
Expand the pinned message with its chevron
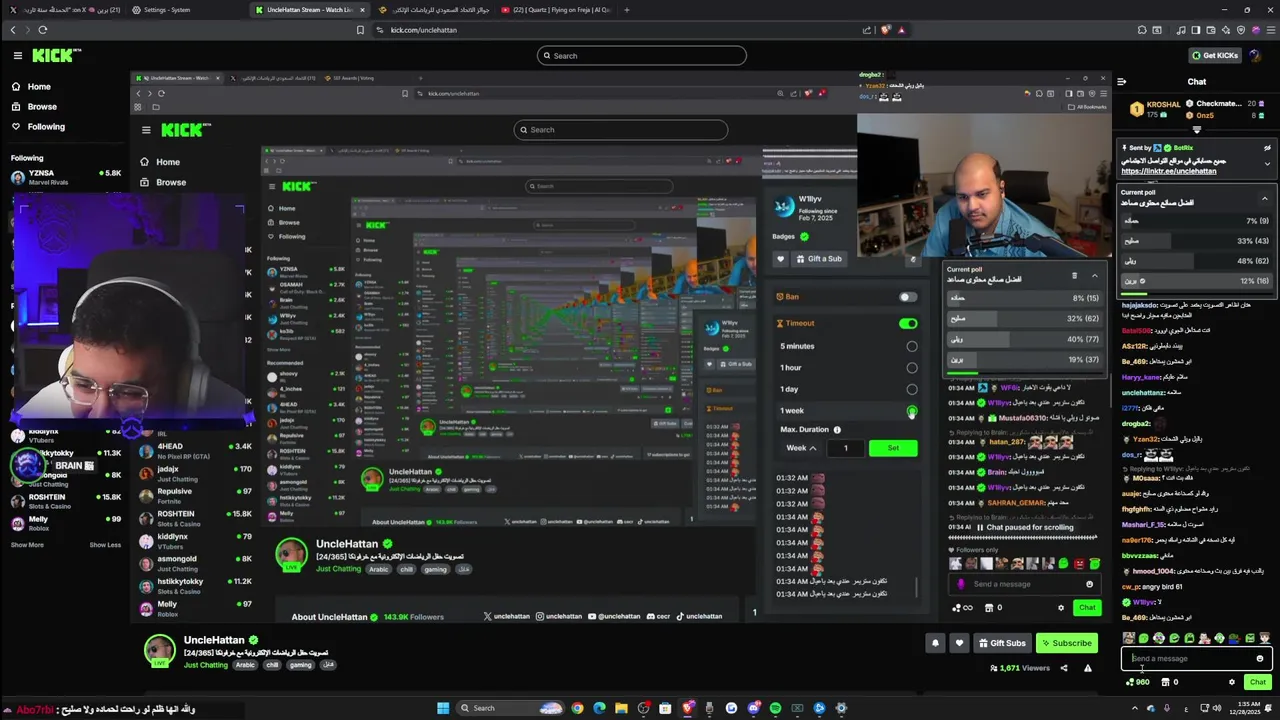pyautogui.click(x=1267, y=163)
